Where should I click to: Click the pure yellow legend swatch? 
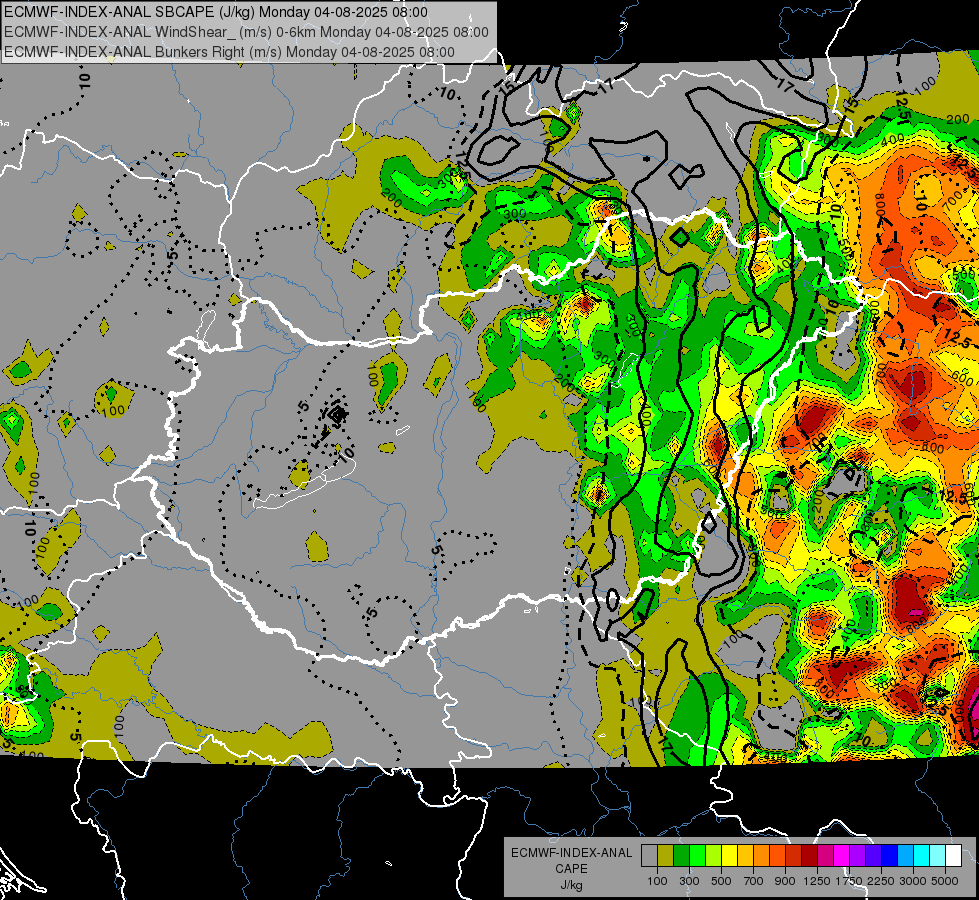click(729, 855)
